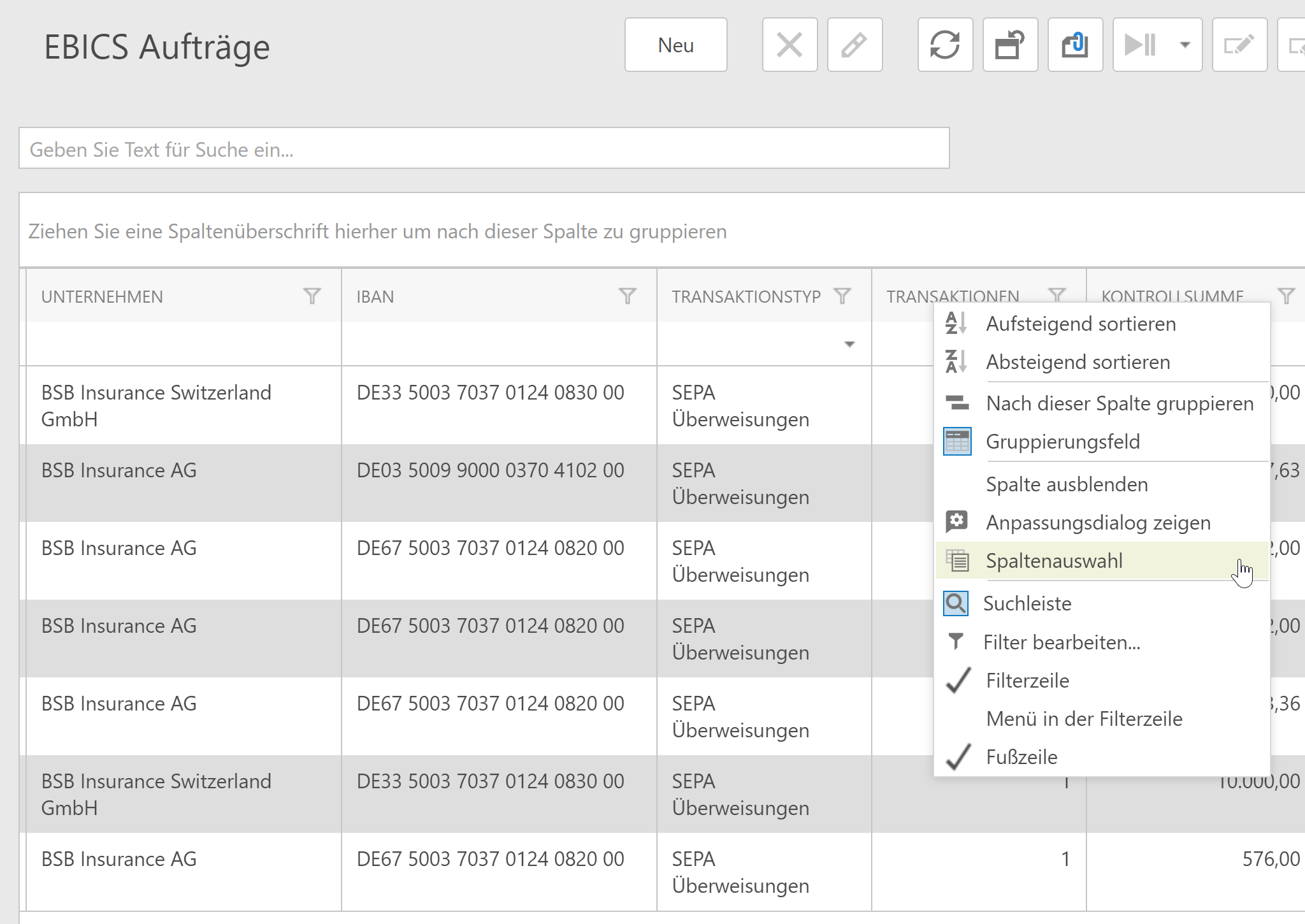Viewport: 1305px width, 924px height.
Task: Click the filter icon in Unternehmen header
Action: point(312,296)
